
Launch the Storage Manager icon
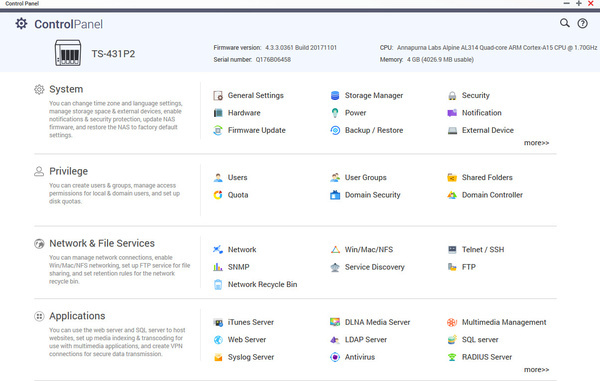coord(335,96)
